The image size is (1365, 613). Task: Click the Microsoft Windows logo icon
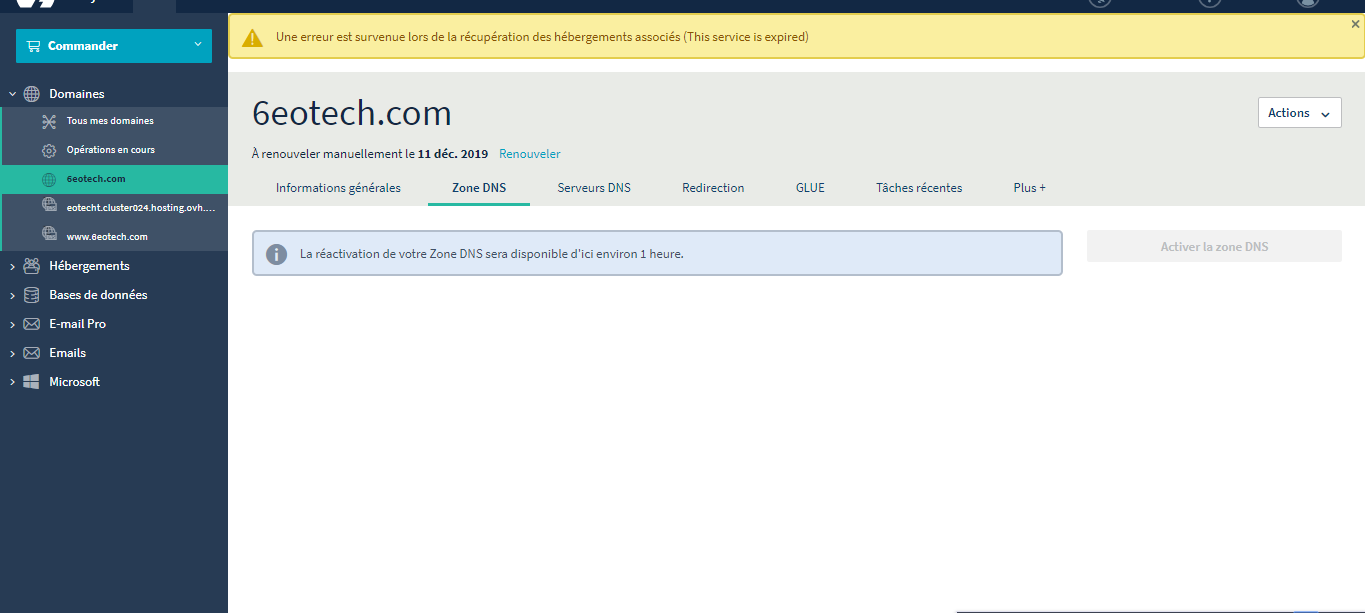(32, 382)
